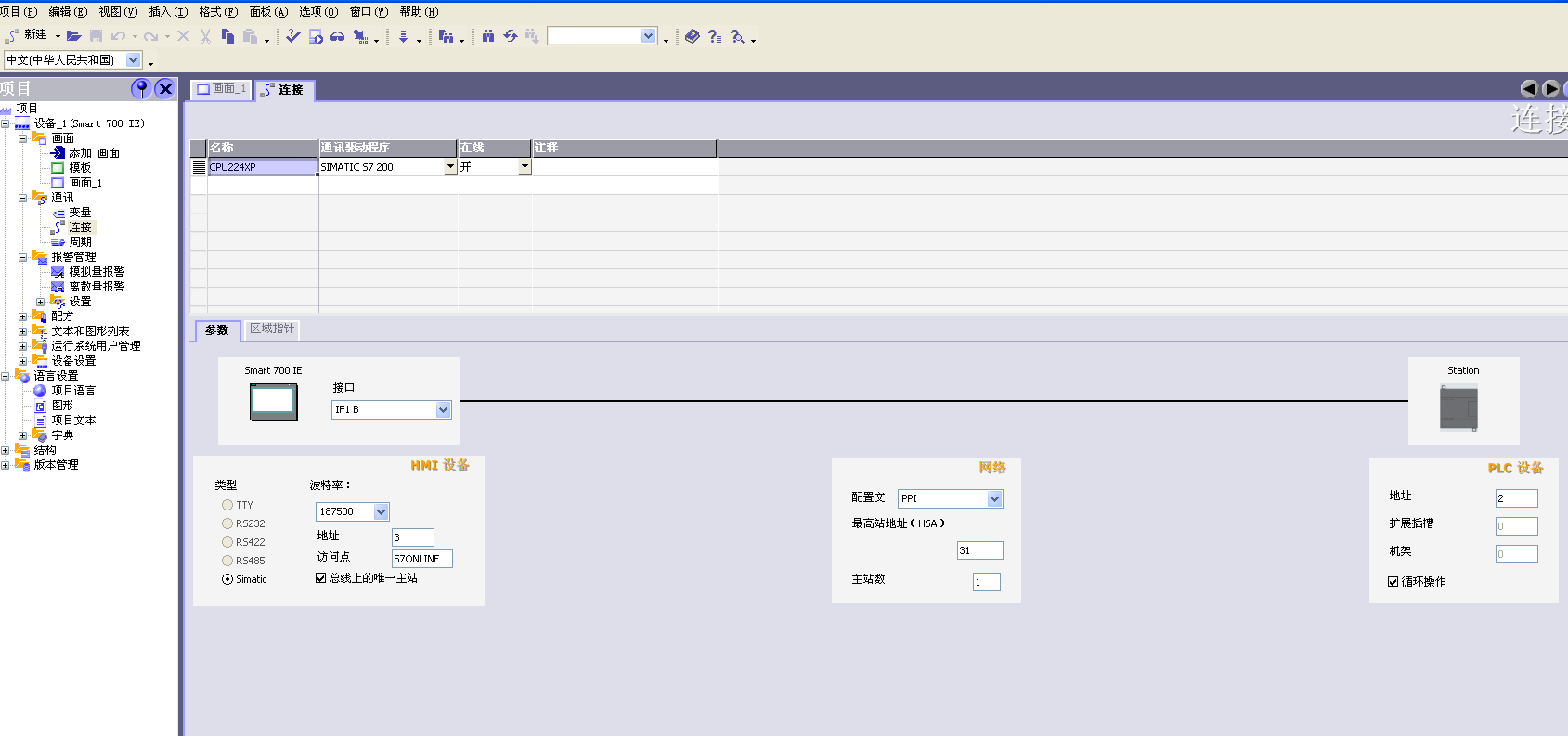Select the RS485 type radio button
1568x736 pixels.
pyautogui.click(x=227, y=561)
